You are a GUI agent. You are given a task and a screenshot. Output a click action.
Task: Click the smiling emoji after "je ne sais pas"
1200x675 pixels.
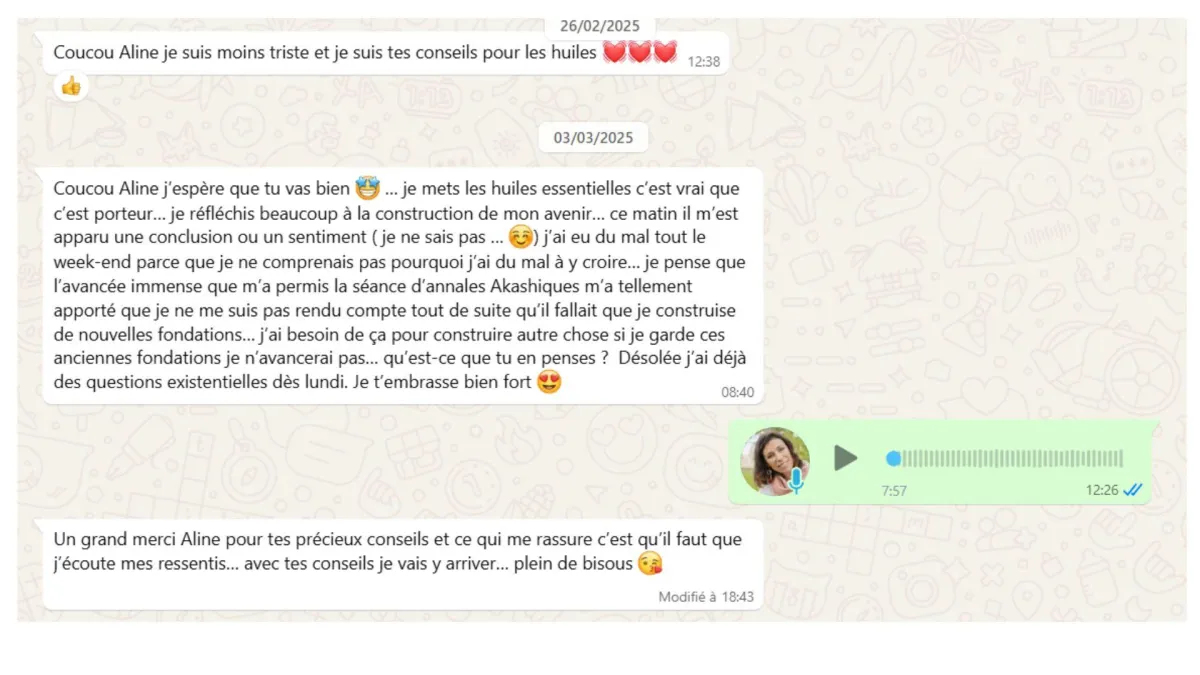(520, 238)
